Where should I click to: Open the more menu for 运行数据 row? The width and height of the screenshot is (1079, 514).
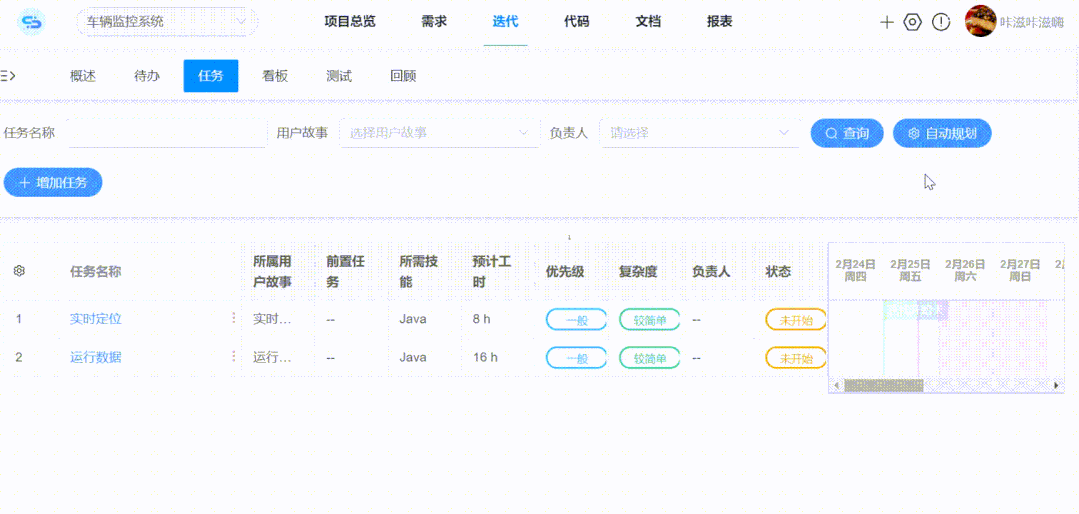click(233, 356)
